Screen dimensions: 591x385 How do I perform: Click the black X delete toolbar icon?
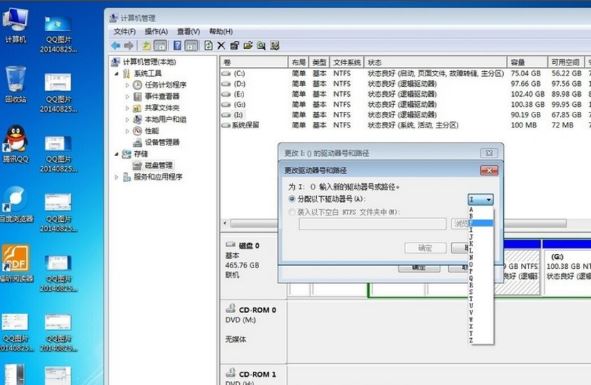[x=221, y=46]
